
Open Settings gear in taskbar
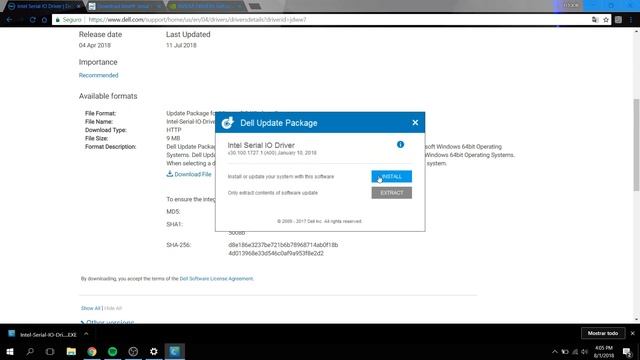153,351
